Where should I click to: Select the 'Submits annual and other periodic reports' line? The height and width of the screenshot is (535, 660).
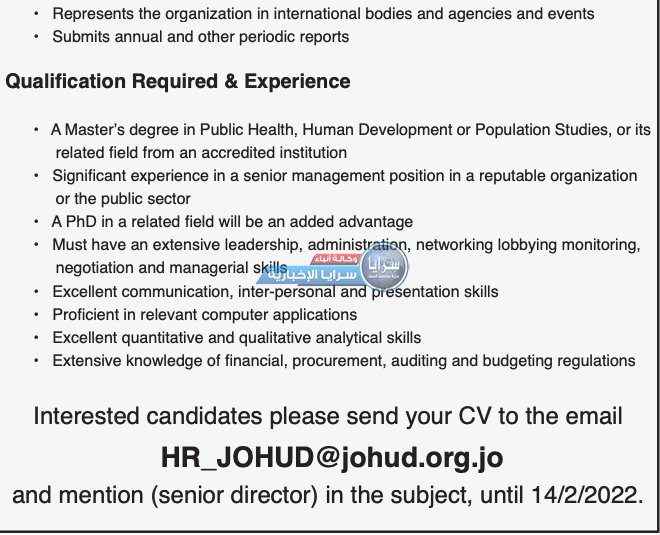click(x=201, y=37)
